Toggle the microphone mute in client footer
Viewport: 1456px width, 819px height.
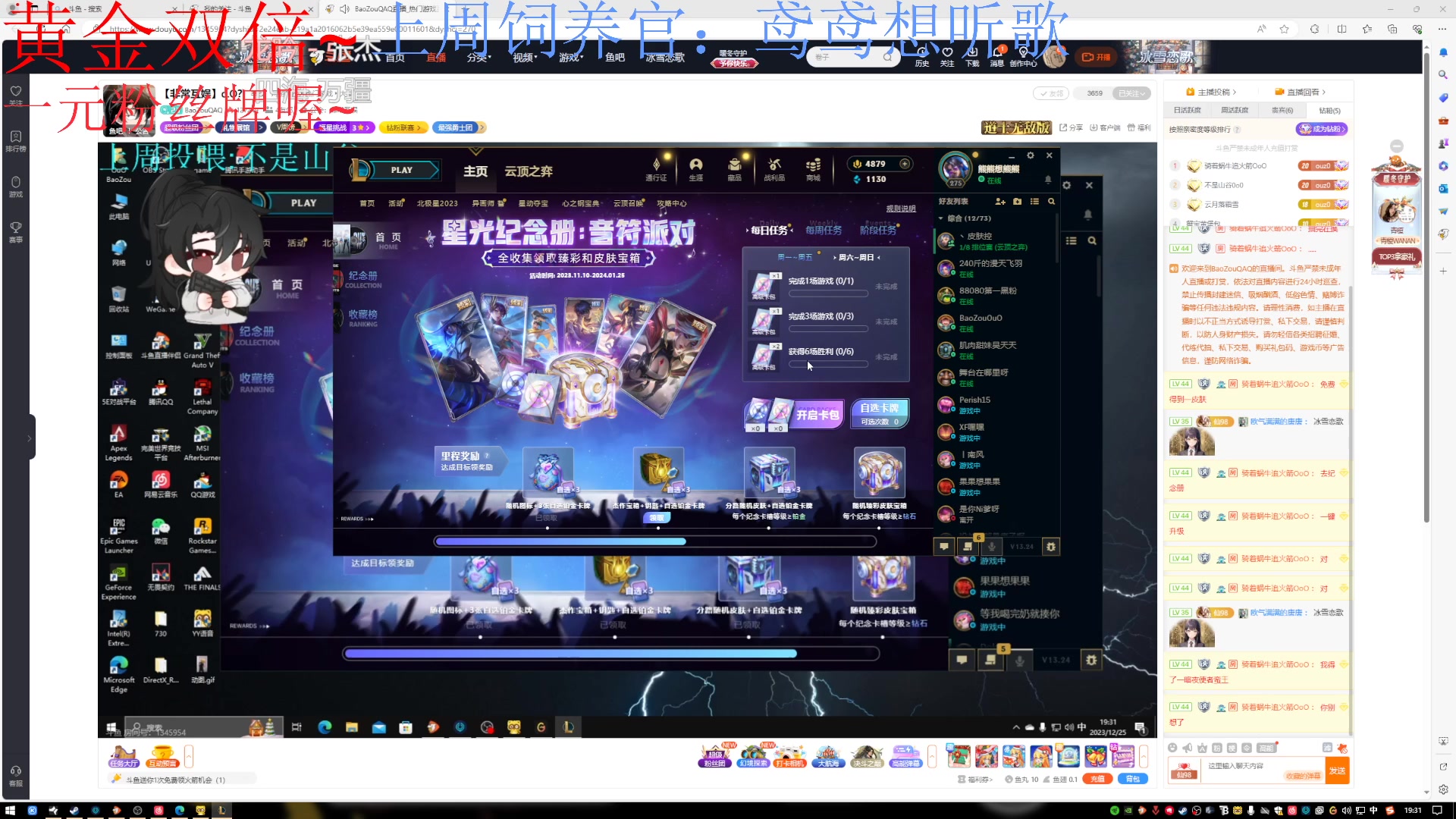991,546
